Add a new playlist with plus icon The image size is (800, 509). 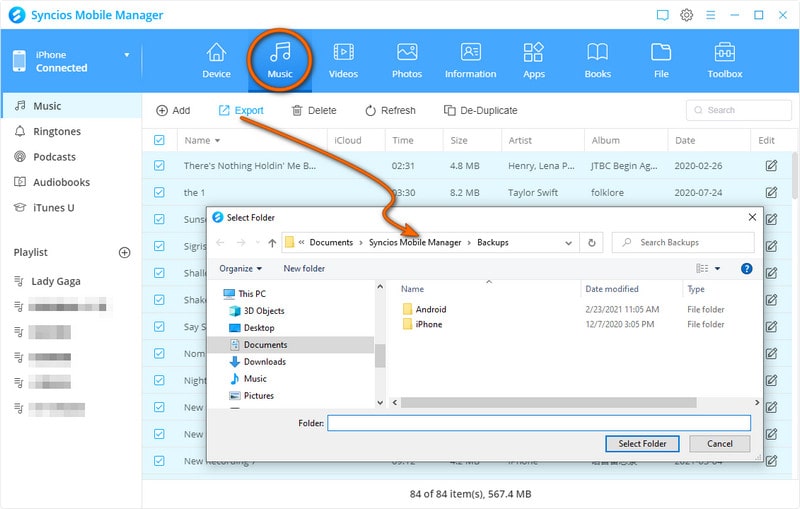point(125,253)
